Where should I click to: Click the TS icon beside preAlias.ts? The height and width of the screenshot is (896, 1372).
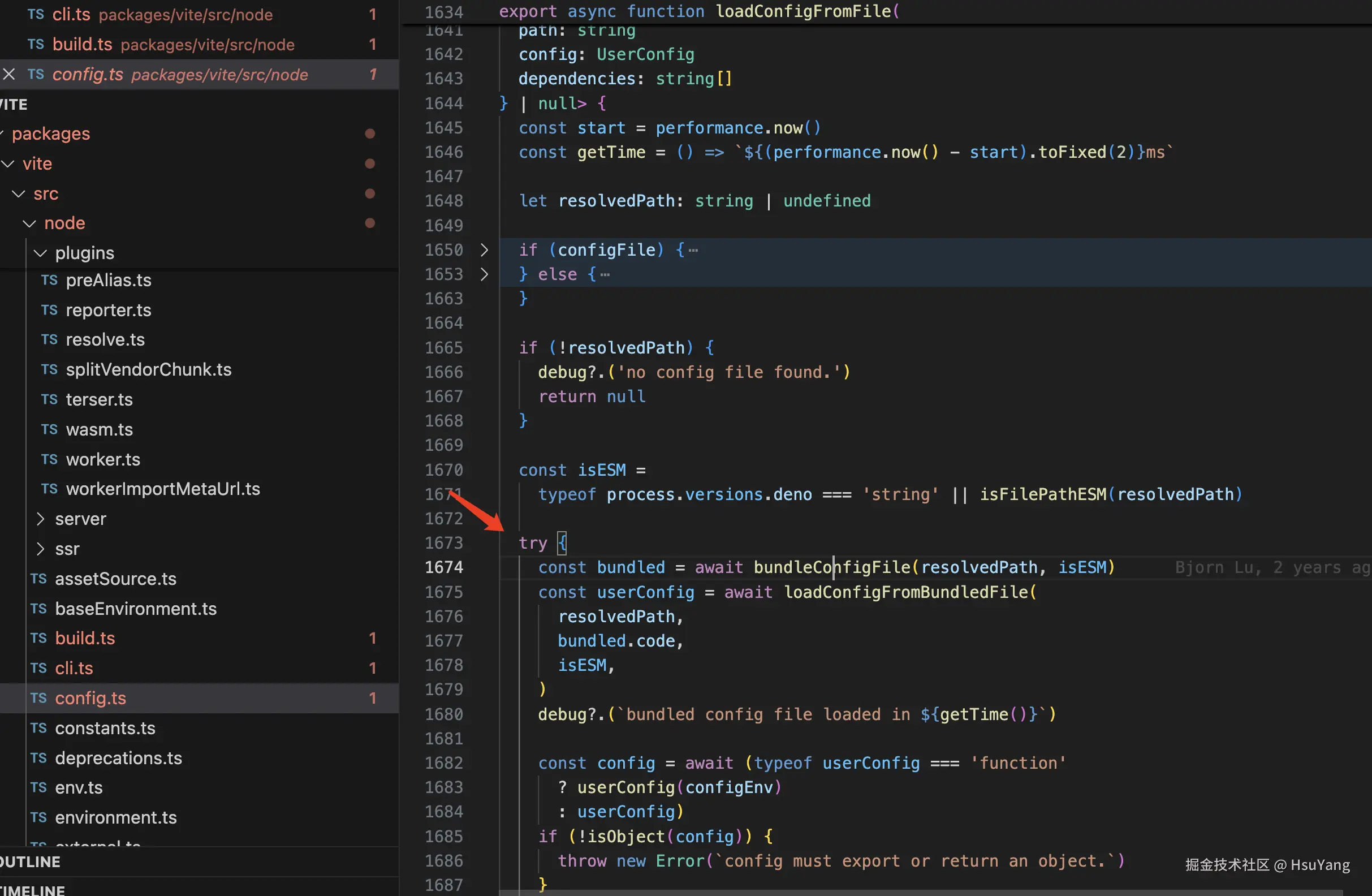[50, 280]
